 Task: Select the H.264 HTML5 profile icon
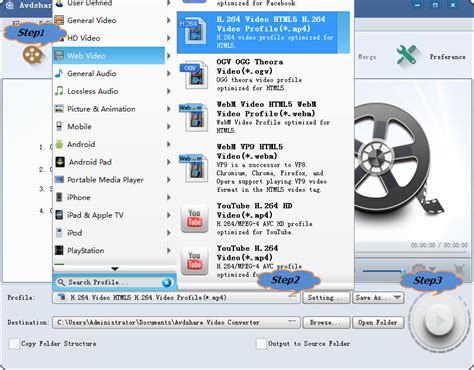(x=194, y=32)
